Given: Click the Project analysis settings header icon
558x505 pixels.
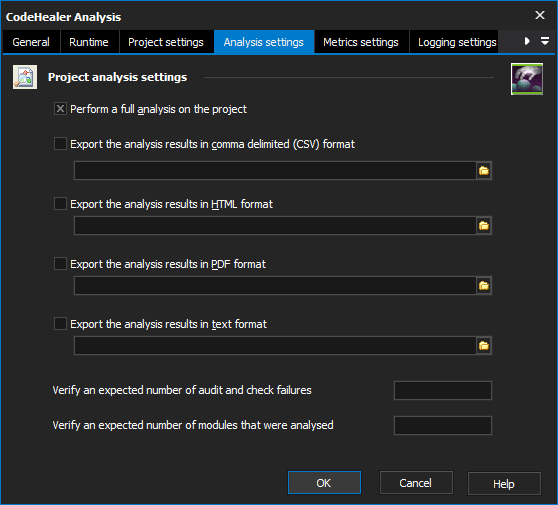Looking at the screenshot, I should 25,77.
